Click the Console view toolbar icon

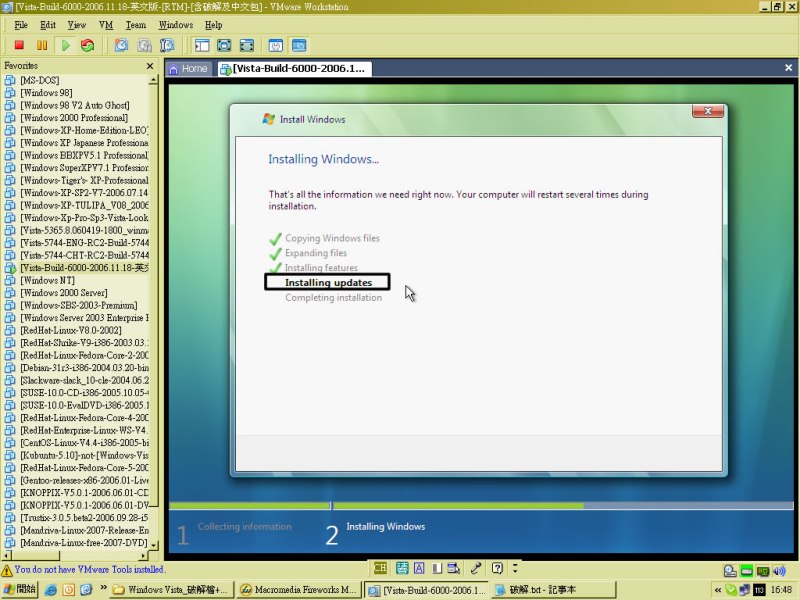pyautogui.click(x=299, y=45)
